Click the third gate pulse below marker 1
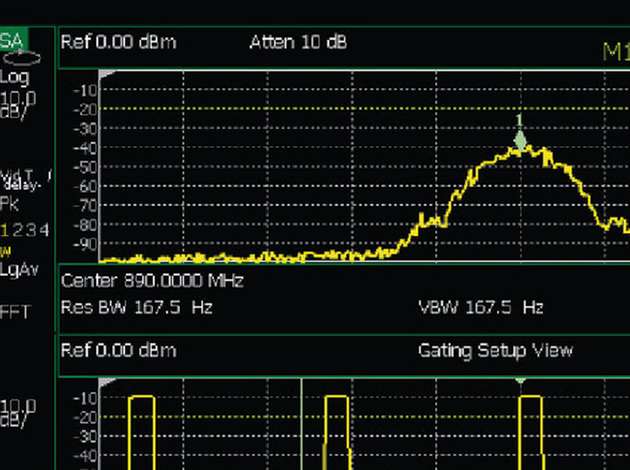The image size is (630, 470). click(531, 432)
